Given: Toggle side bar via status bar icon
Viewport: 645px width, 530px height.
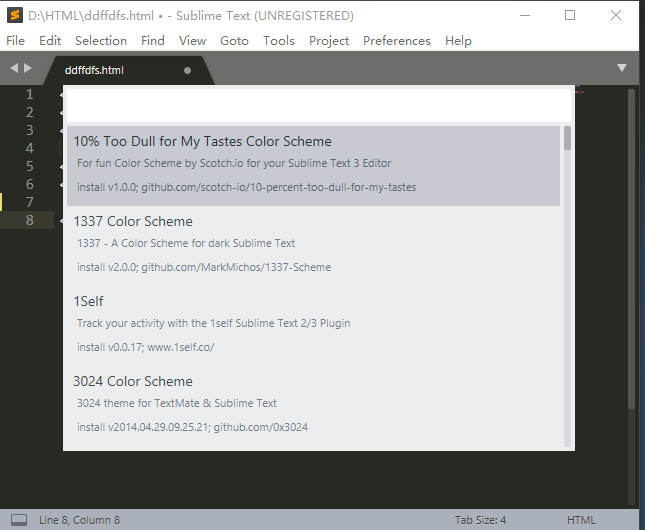Looking at the screenshot, I should (x=19, y=520).
